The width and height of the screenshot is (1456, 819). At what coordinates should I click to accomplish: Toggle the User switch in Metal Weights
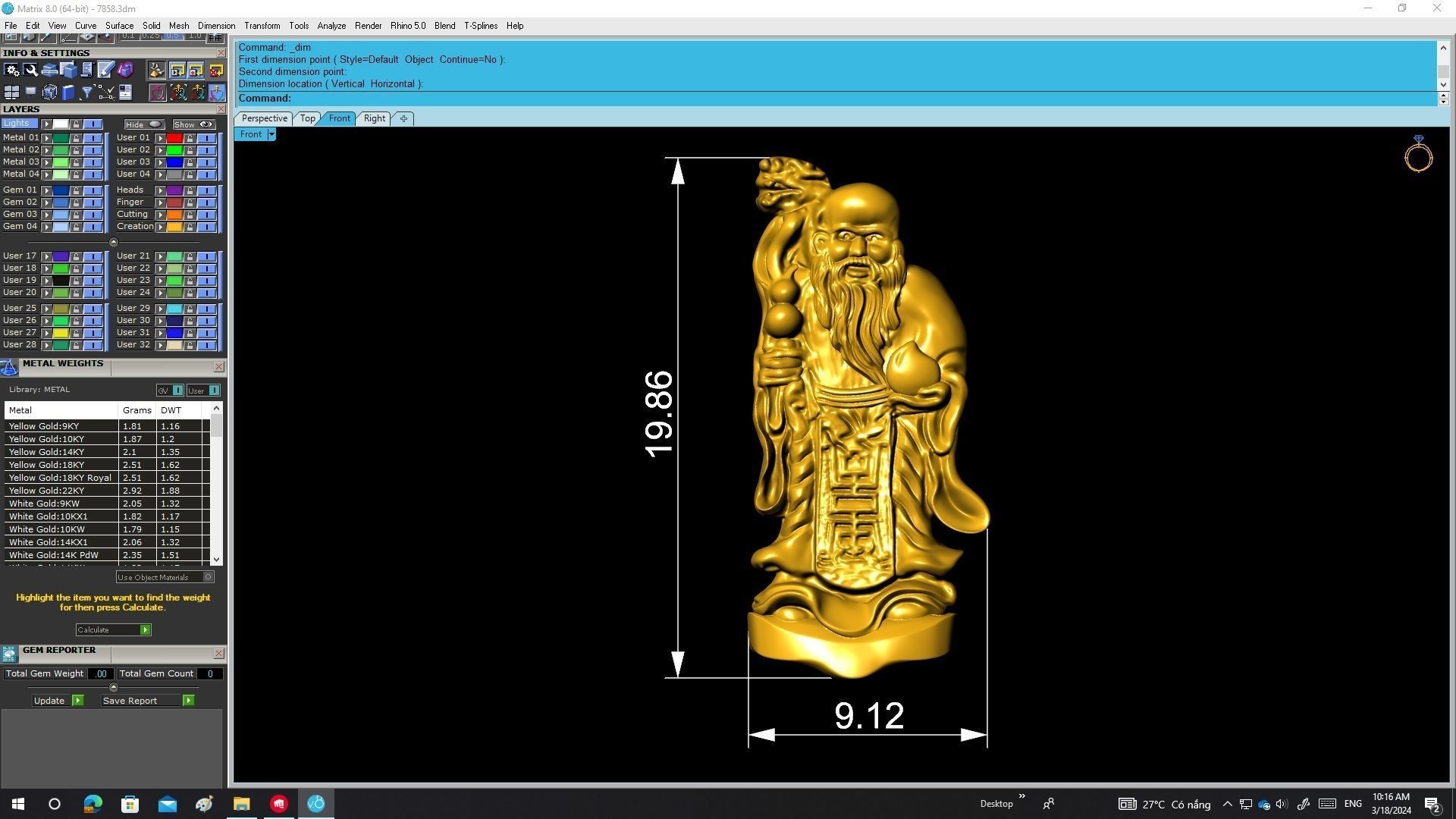click(214, 391)
